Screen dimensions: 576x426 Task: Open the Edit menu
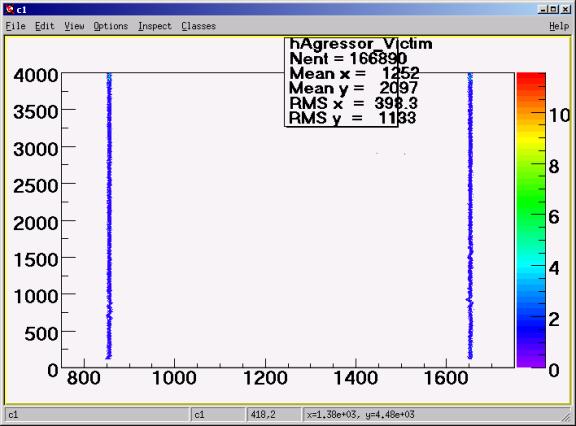[x=45, y=26]
